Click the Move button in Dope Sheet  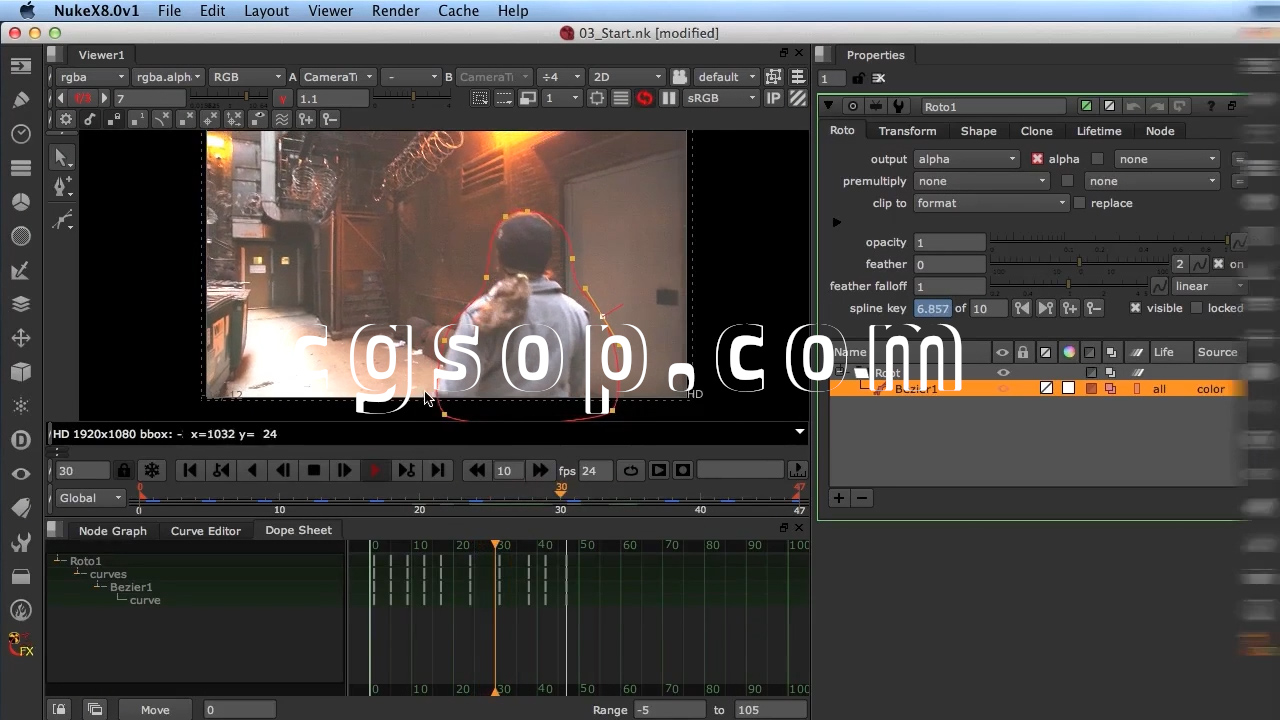click(x=155, y=710)
